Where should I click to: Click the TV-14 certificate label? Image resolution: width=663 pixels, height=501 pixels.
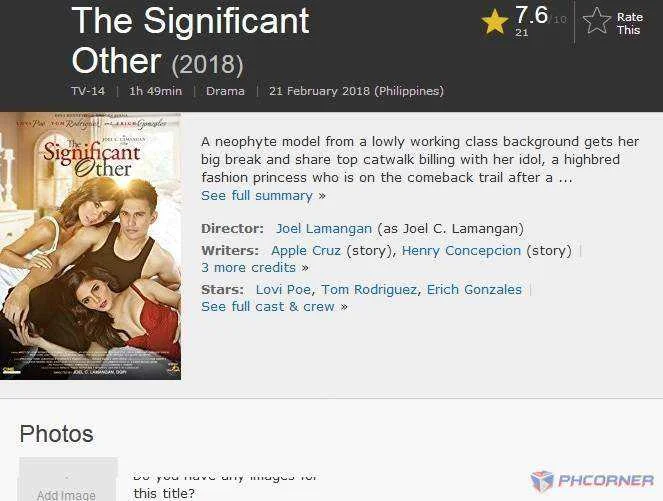(x=88, y=91)
